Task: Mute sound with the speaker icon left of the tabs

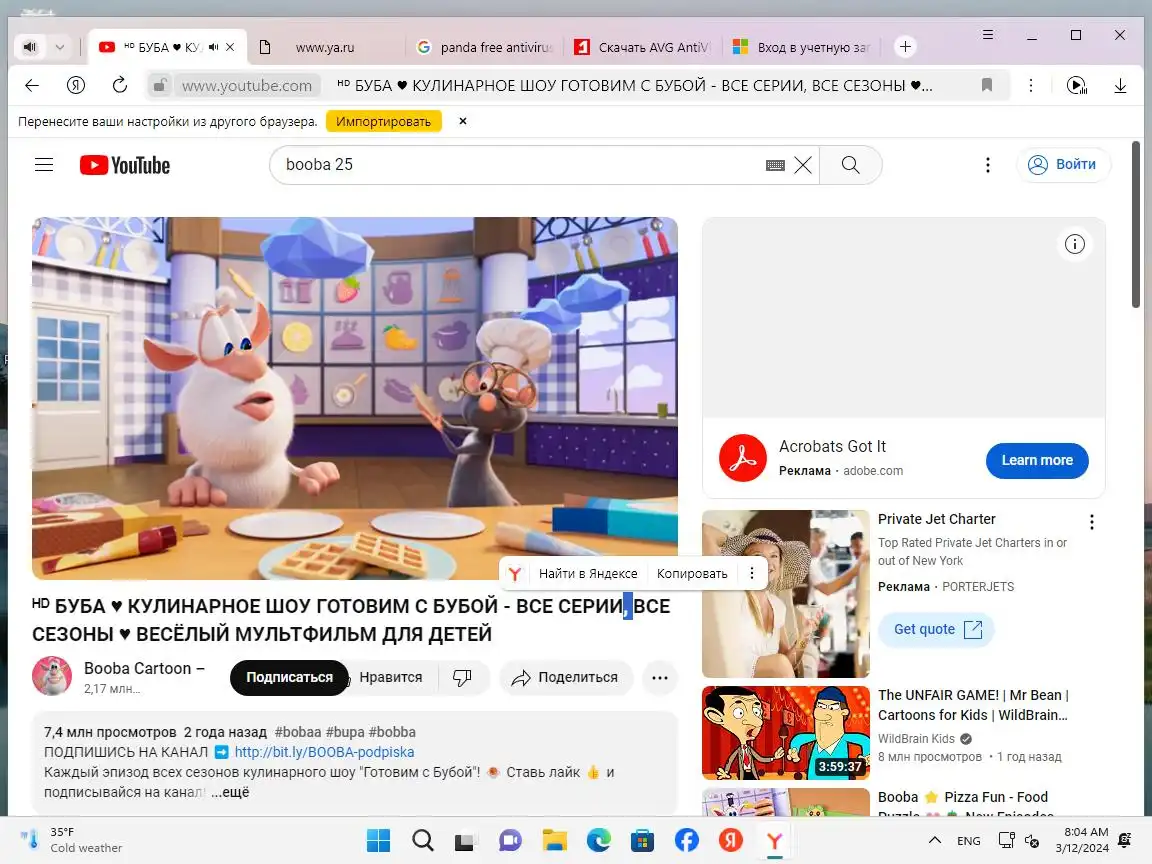Action: tap(29, 47)
